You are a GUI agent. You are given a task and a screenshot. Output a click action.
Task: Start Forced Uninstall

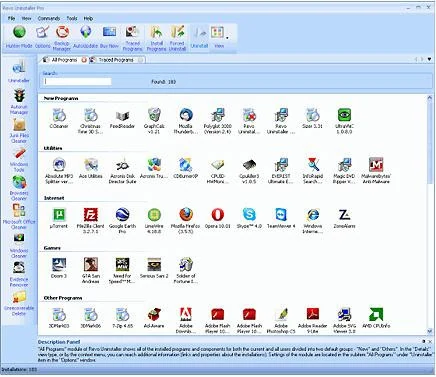click(x=177, y=38)
